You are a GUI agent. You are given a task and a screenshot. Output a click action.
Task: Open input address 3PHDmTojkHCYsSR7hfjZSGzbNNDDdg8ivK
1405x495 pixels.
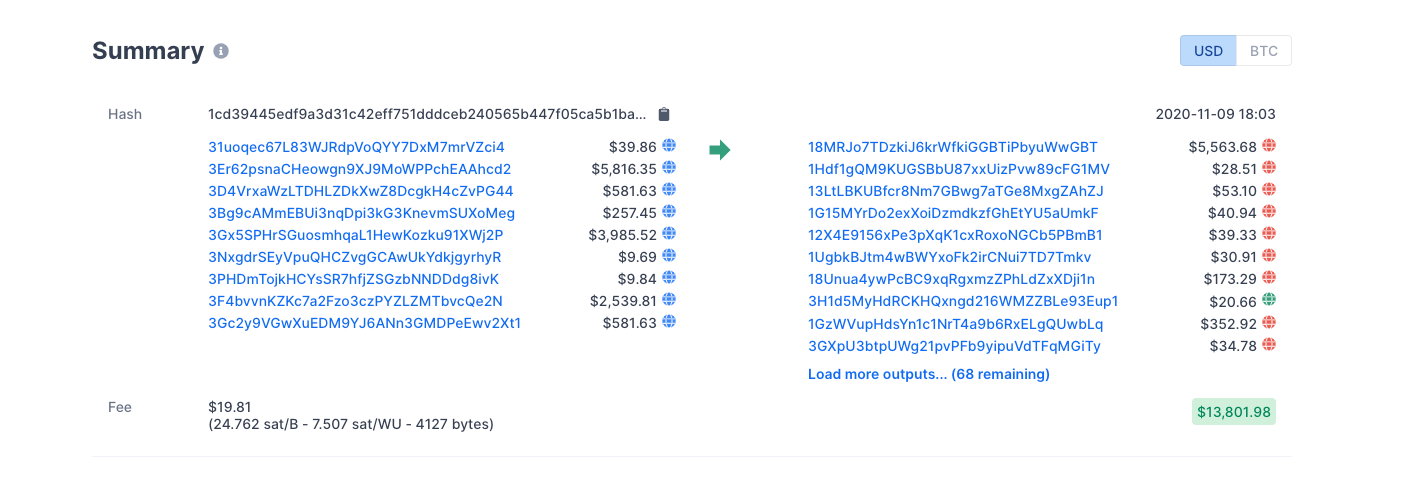353,279
